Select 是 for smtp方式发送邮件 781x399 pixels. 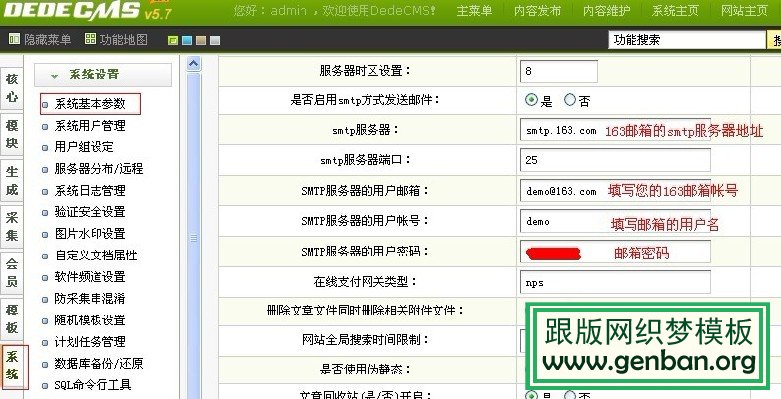click(x=531, y=100)
